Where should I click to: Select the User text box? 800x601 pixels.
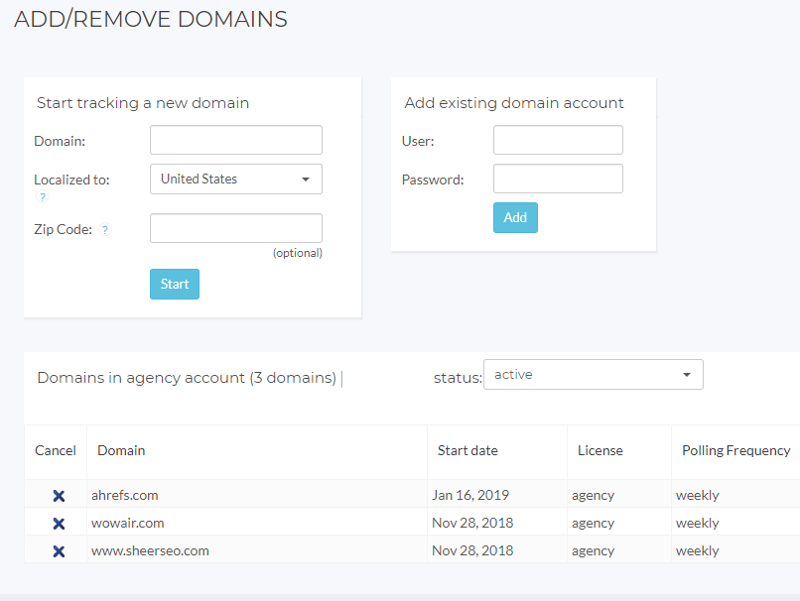pyautogui.click(x=558, y=141)
